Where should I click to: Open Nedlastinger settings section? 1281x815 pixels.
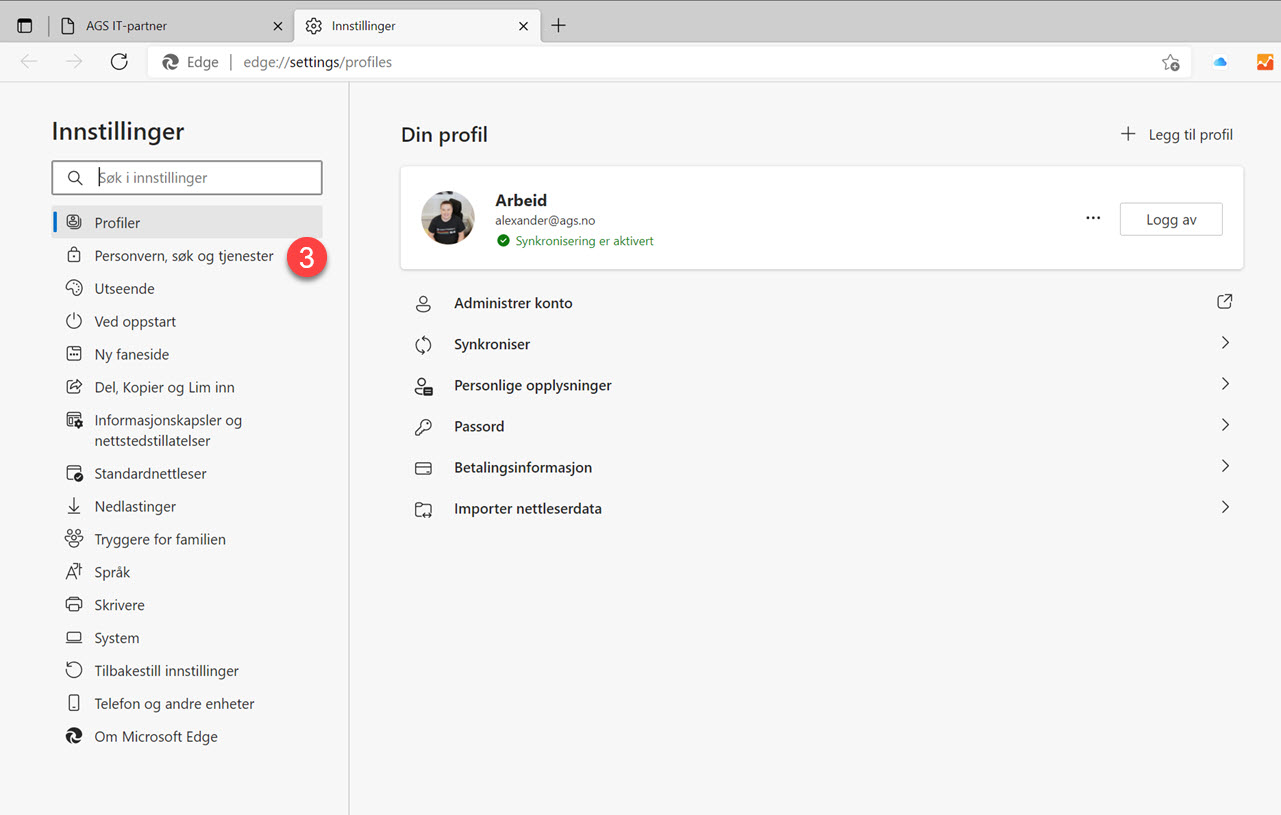(187, 507)
